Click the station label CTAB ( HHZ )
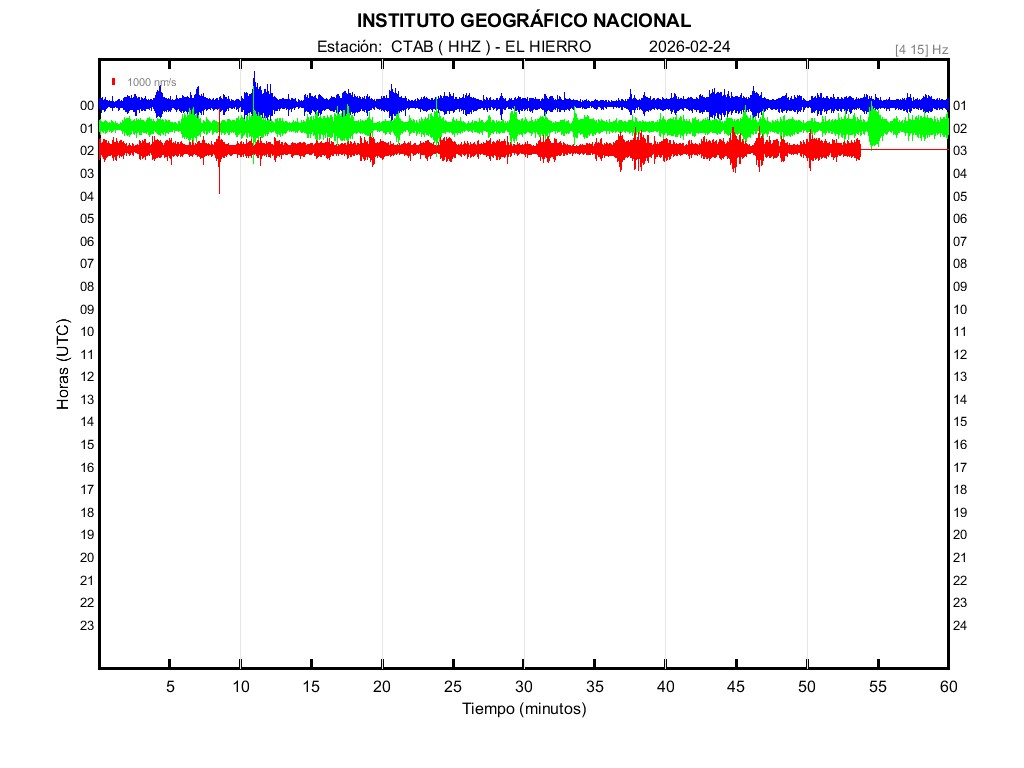 [x=439, y=47]
